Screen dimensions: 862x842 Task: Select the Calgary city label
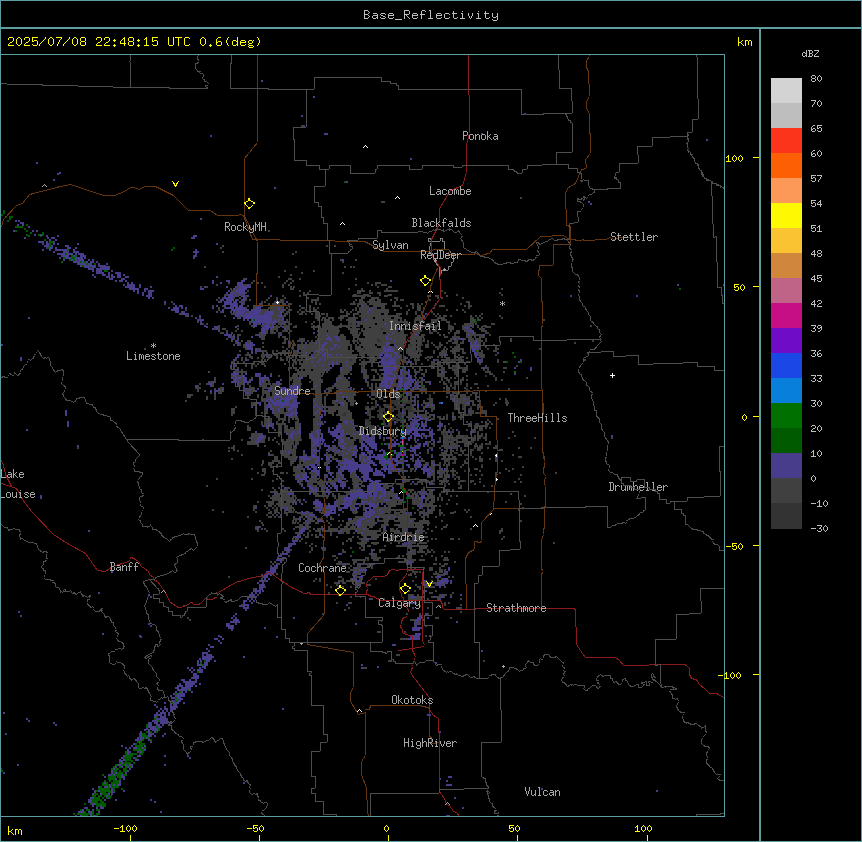click(400, 603)
